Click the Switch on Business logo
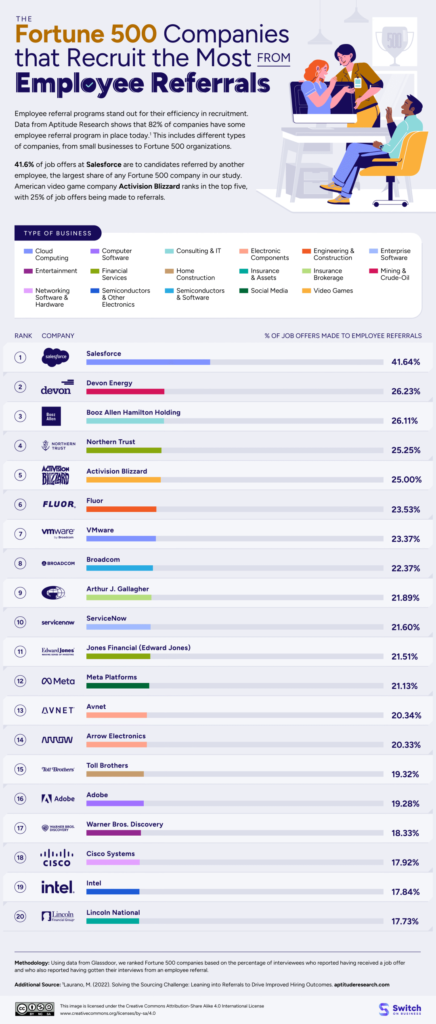436x1024 pixels. pyautogui.click(x=399, y=1007)
